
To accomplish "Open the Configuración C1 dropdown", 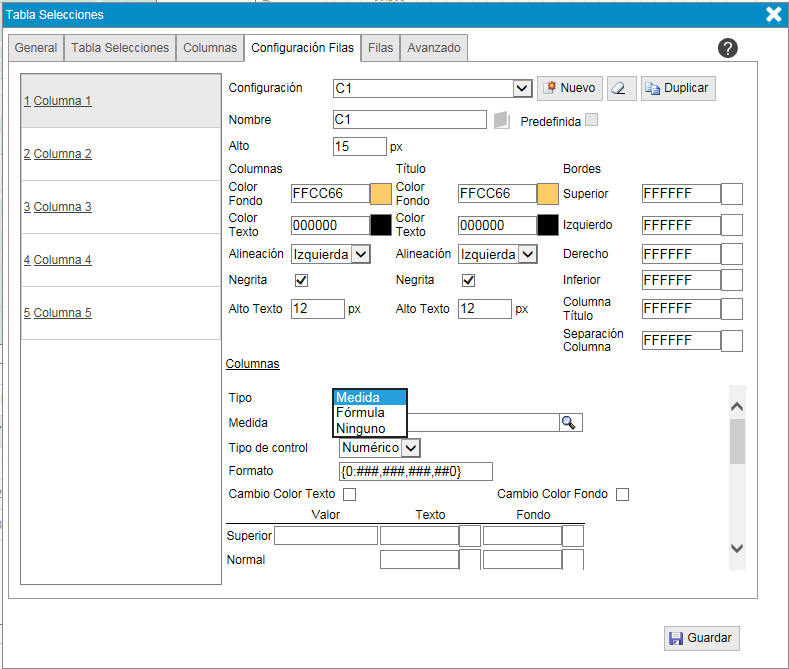I will tap(521, 88).
